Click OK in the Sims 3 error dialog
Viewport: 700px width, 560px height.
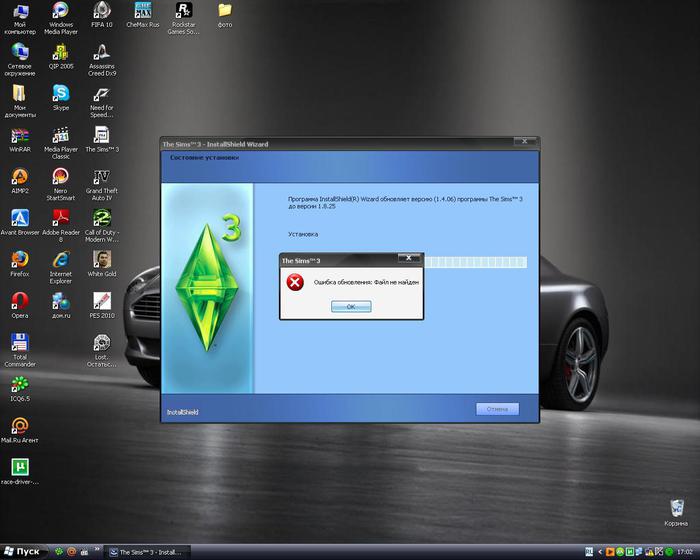pos(351,306)
